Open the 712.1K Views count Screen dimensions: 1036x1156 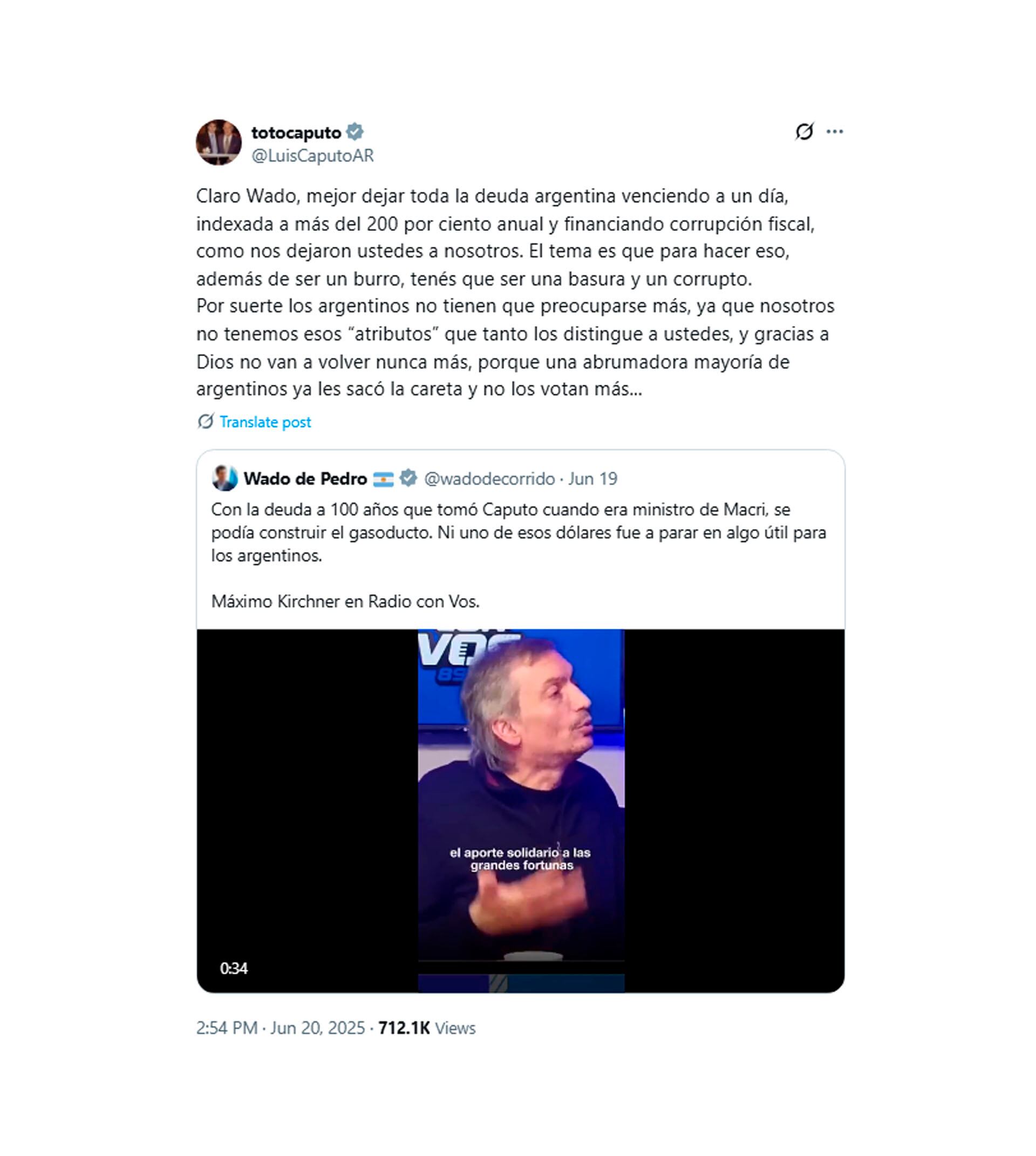427,1028
